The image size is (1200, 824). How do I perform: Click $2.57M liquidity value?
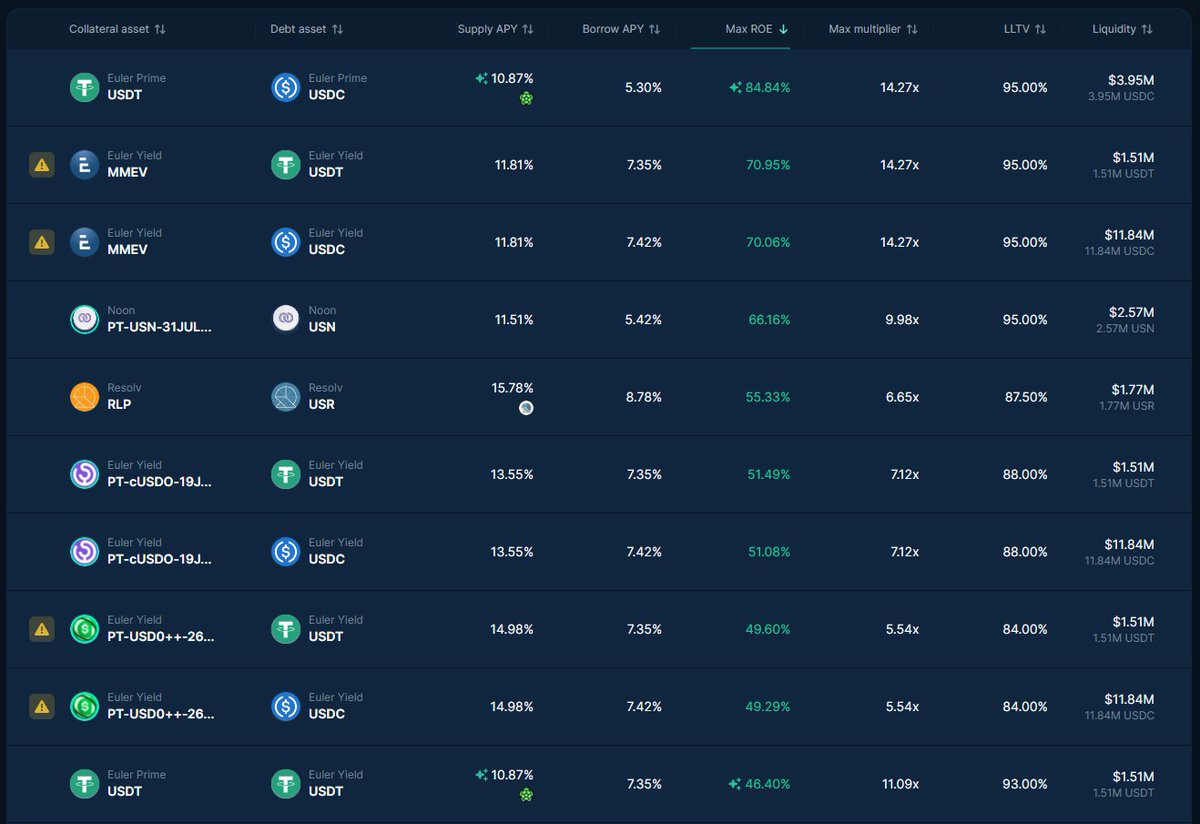(1131, 312)
